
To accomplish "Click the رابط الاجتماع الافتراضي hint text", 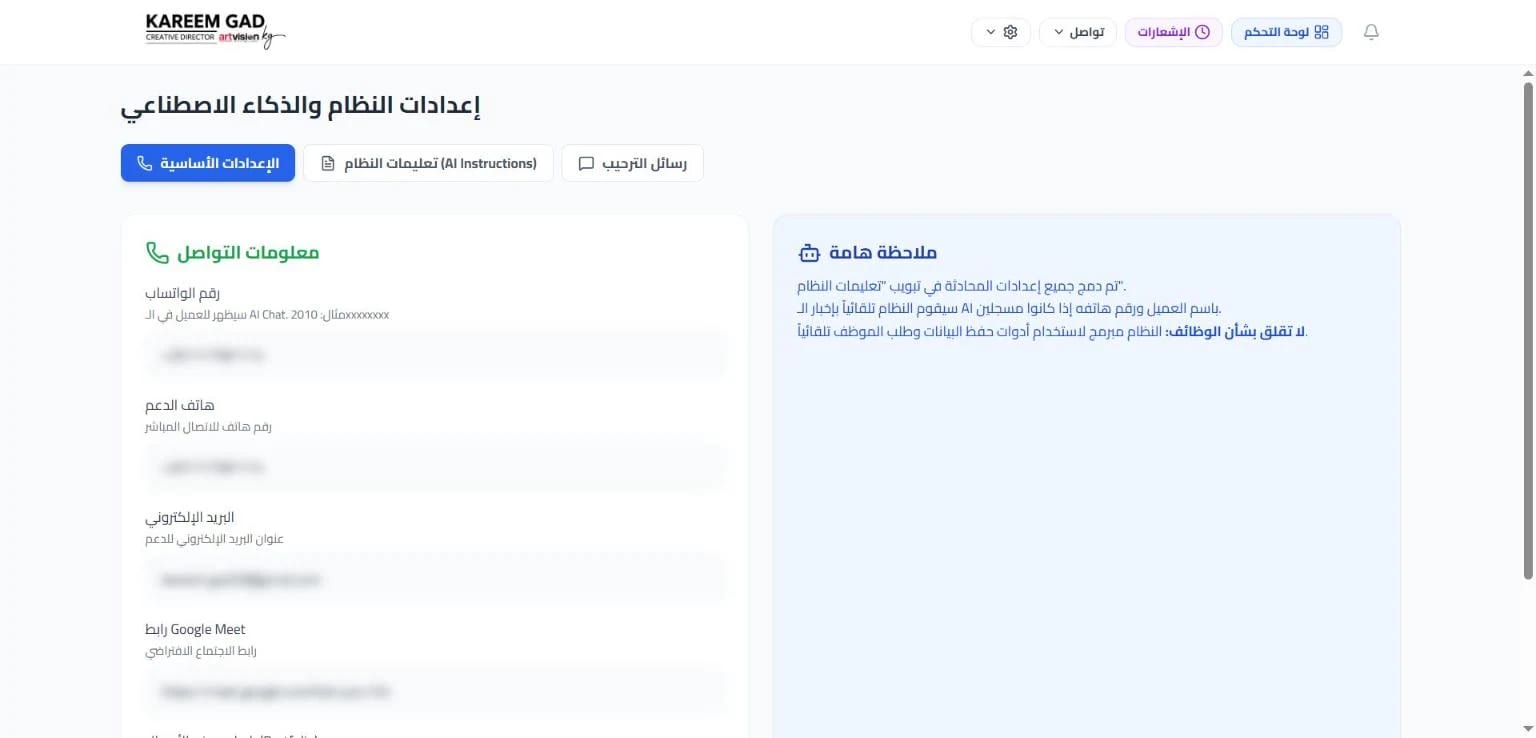I will [201, 651].
